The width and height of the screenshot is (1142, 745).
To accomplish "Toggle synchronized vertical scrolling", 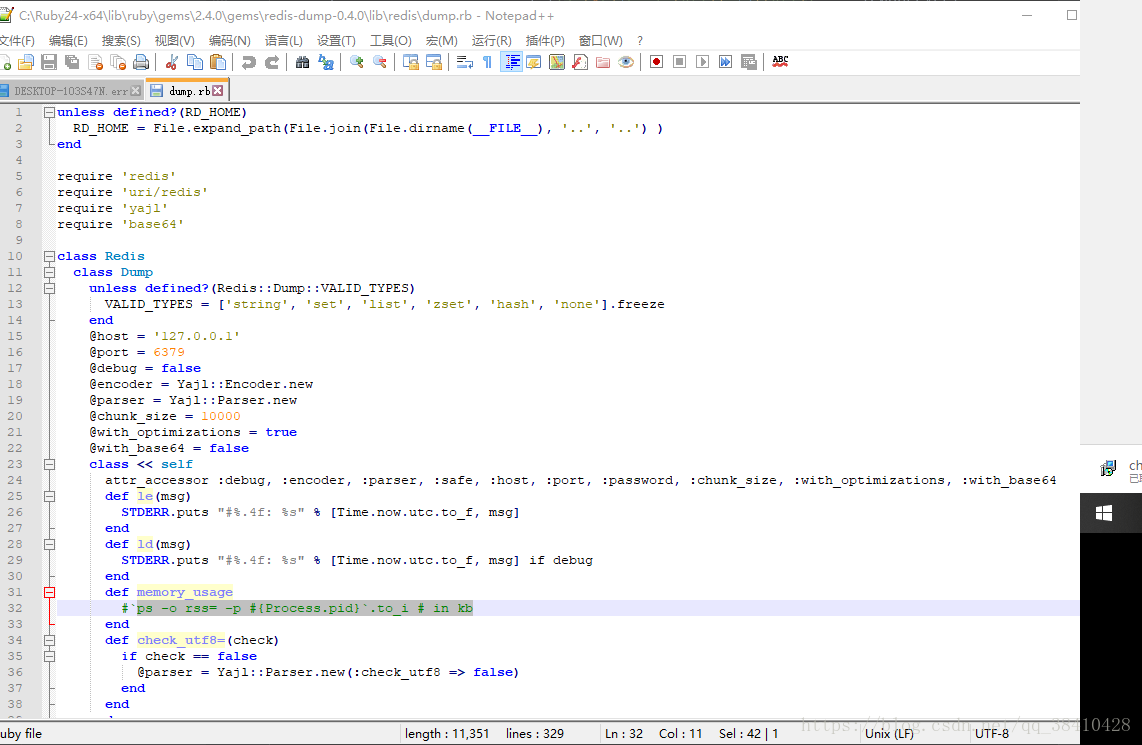I will pyautogui.click(x=411, y=63).
